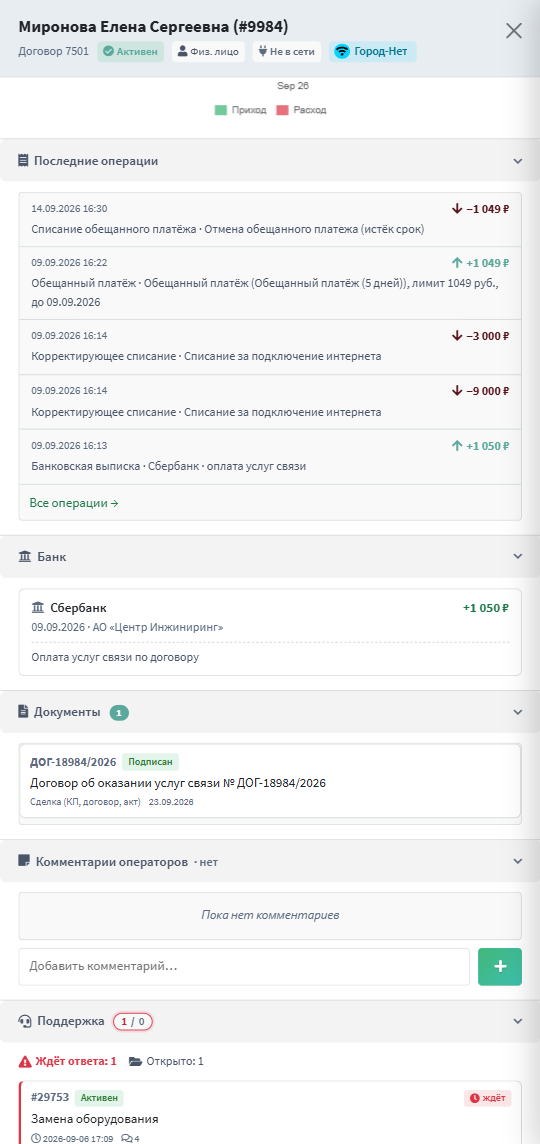Select the Банковская выписка · Сбербанк operation row

[x=270, y=457]
